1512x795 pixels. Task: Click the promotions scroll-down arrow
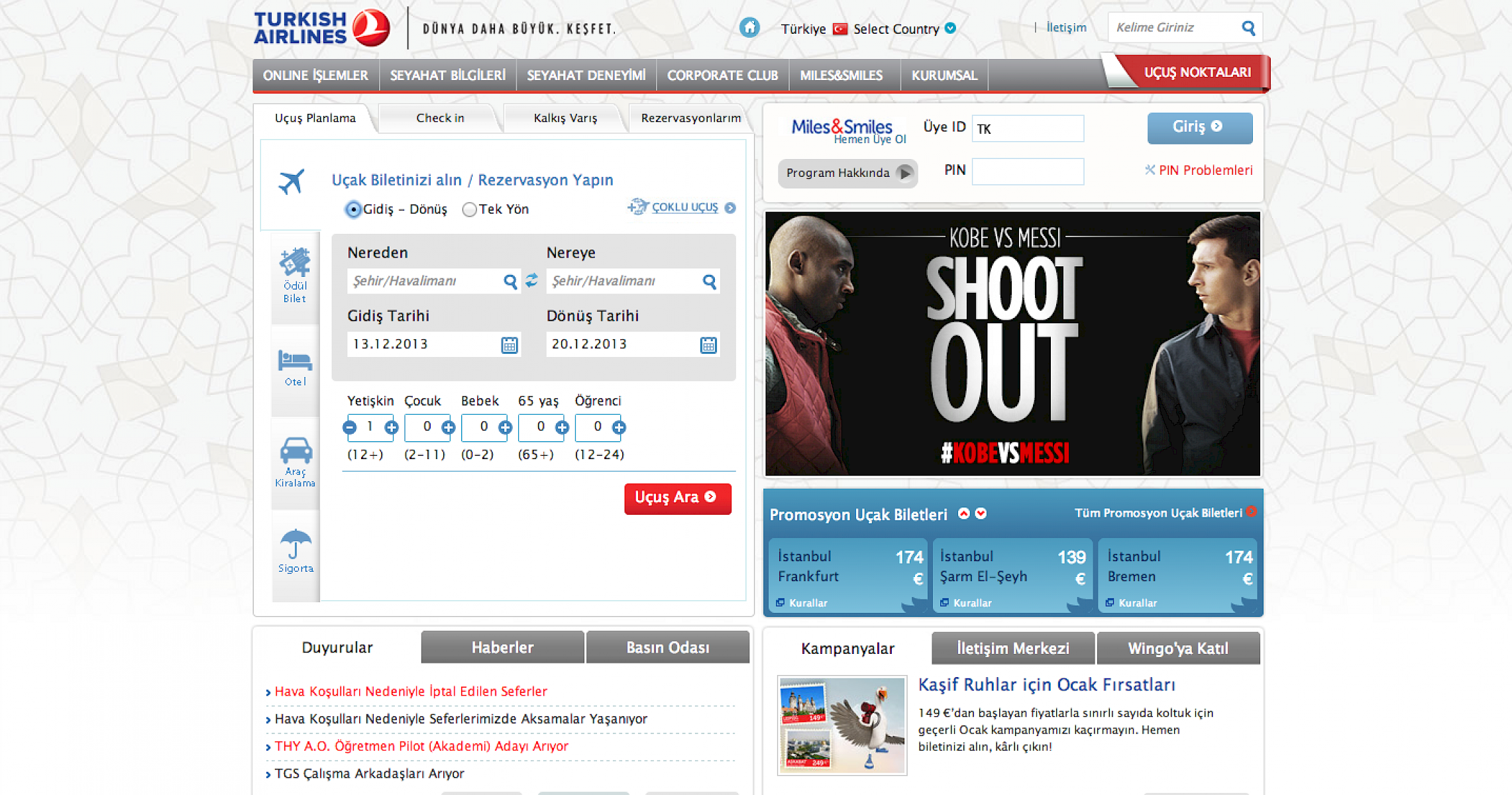[981, 513]
